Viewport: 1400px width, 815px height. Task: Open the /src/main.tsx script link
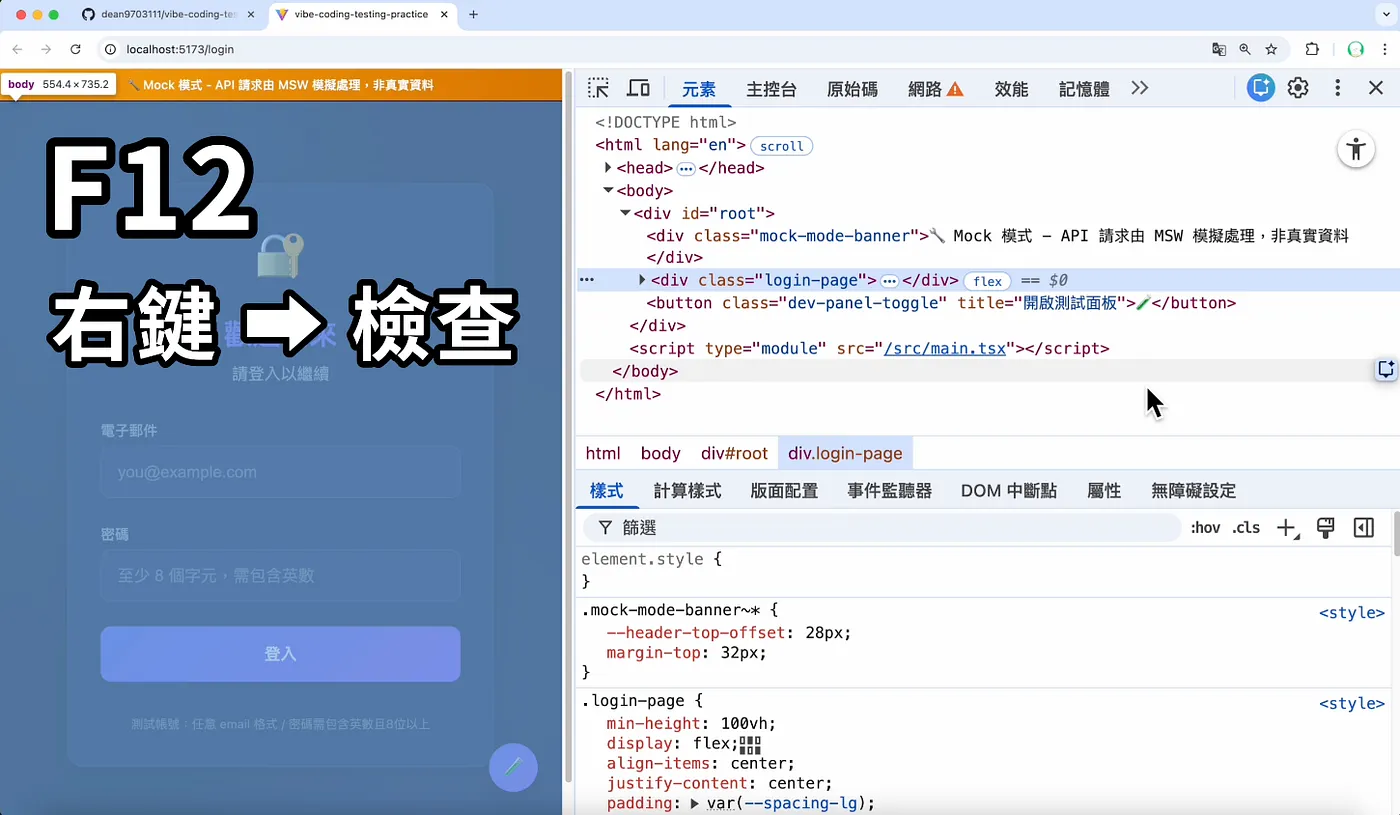945,349
